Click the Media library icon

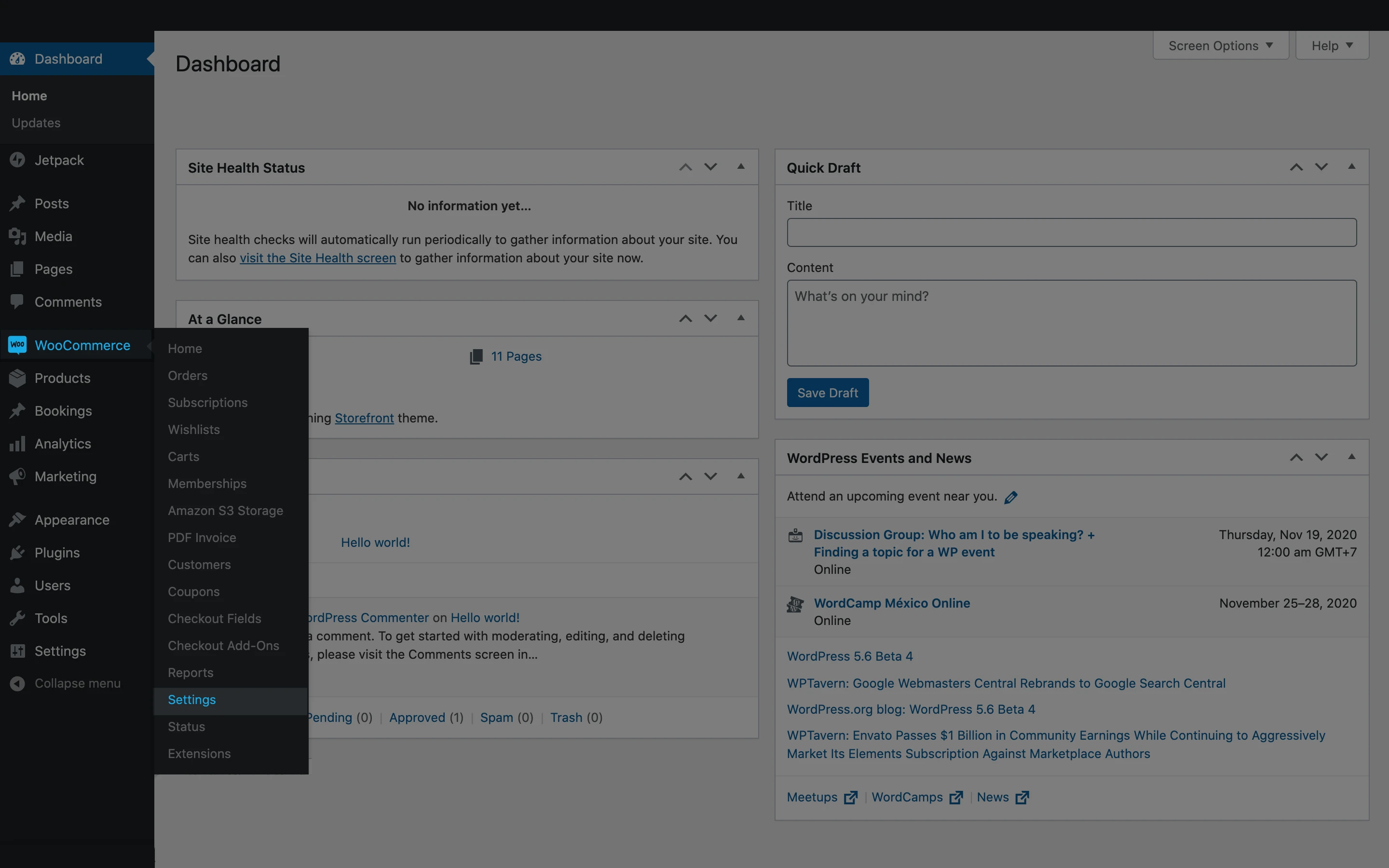tap(17, 236)
